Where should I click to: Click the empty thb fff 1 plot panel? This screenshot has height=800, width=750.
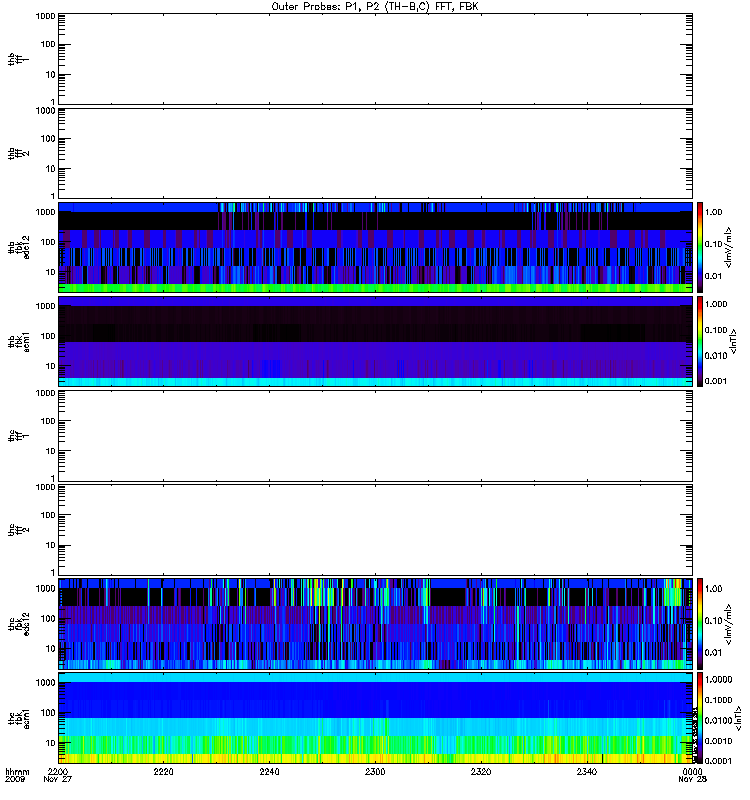pyautogui.click(x=375, y=59)
